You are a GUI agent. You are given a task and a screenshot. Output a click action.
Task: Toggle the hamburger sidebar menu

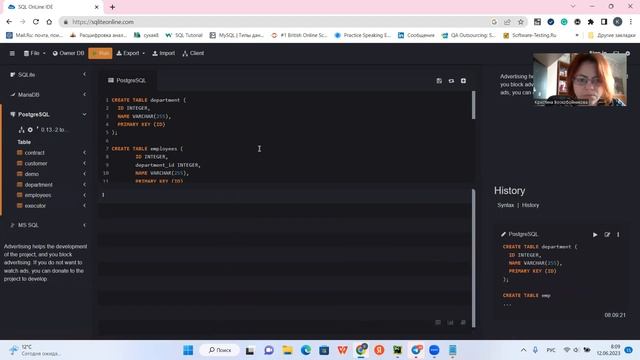pyautogui.click(x=12, y=53)
